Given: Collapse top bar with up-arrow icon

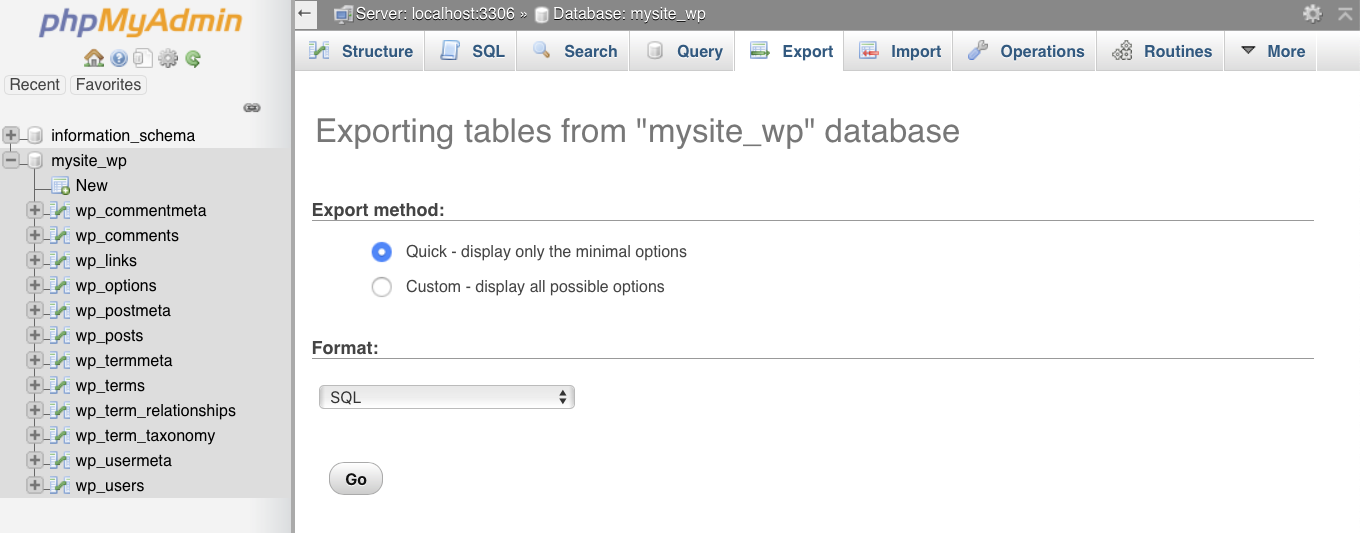Looking at the screenshot, I should (1345, 14).
